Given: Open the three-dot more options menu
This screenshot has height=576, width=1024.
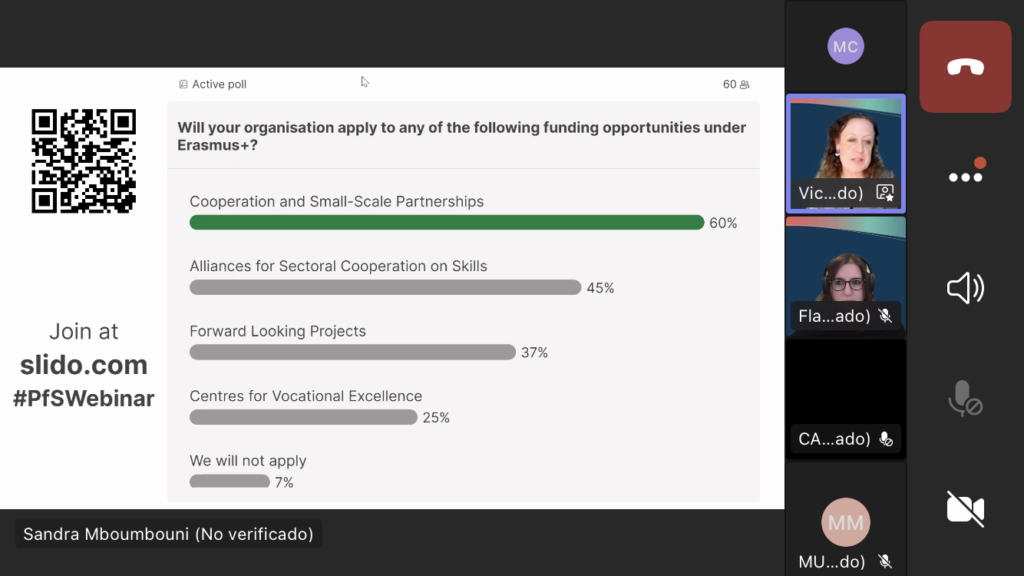Looking at the screenshot, I should pyautogui.click(x=965, y=176).
